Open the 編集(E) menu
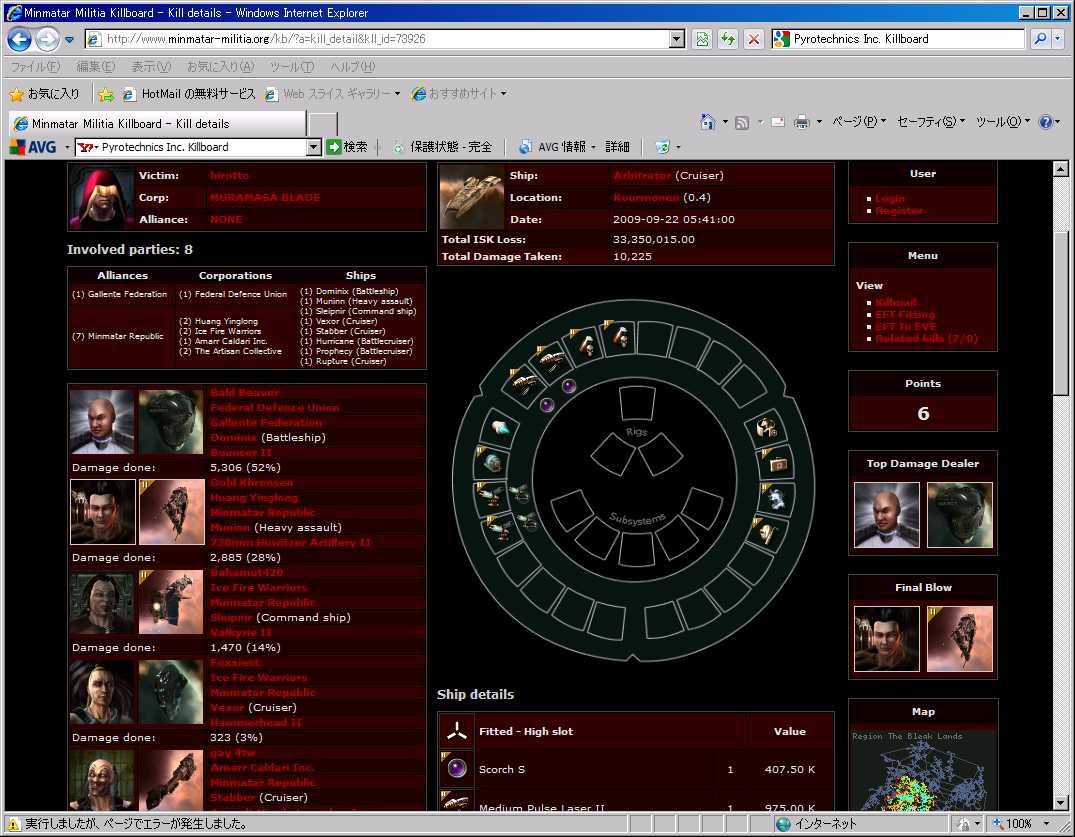Image resolution: width=1075 pixels, height=837 pixels. point(95,66)
